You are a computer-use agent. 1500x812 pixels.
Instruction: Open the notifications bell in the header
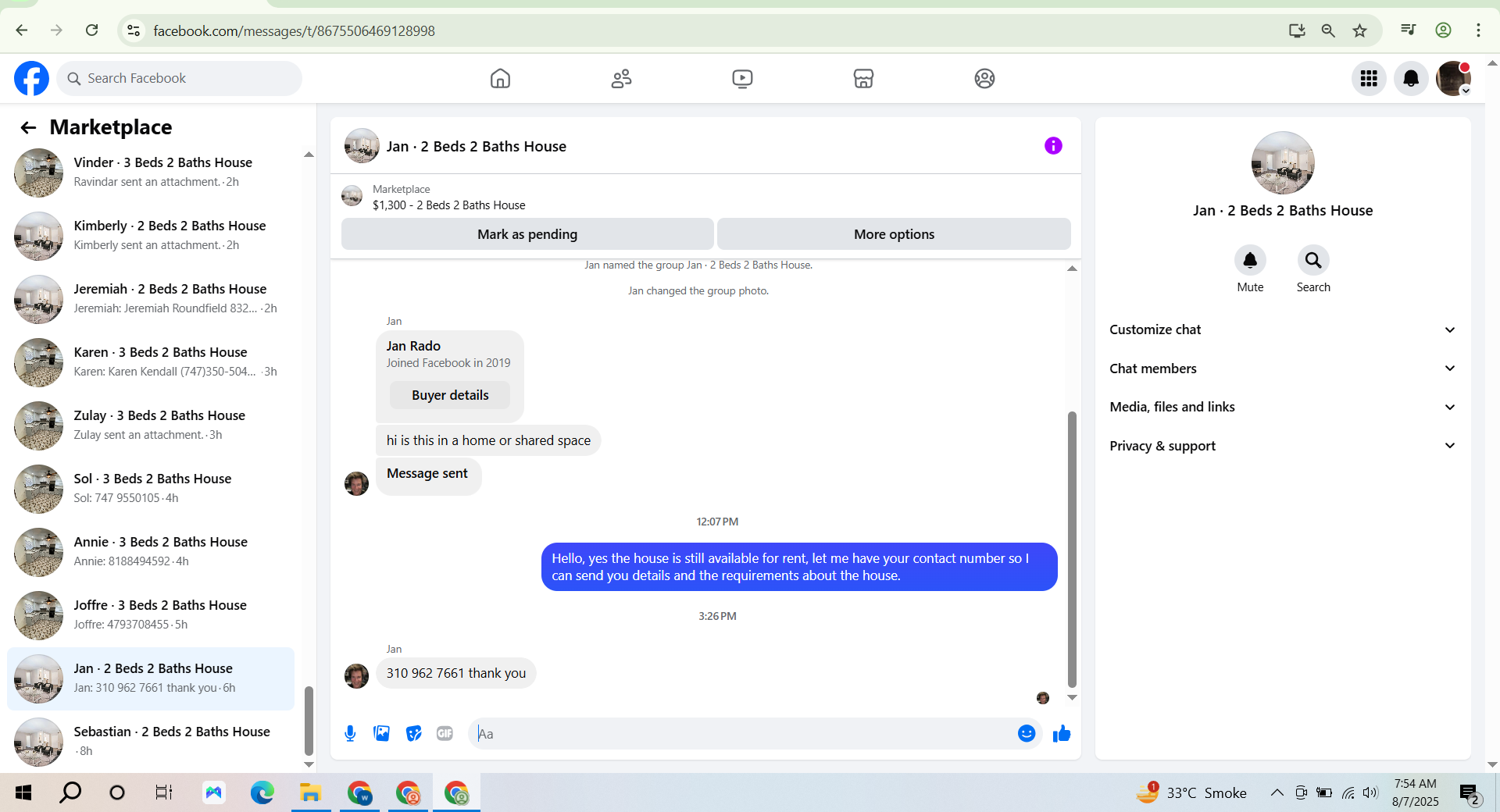[x=1411, y=78]
